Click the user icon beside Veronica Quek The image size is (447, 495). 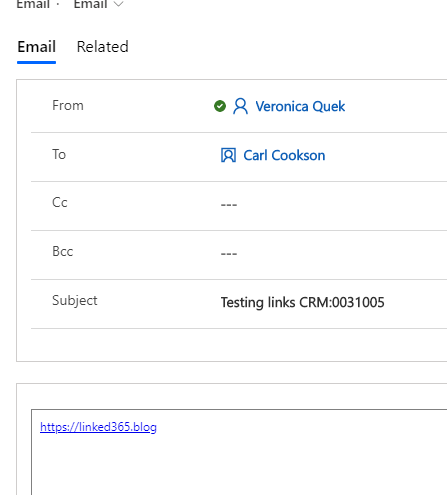240,106
